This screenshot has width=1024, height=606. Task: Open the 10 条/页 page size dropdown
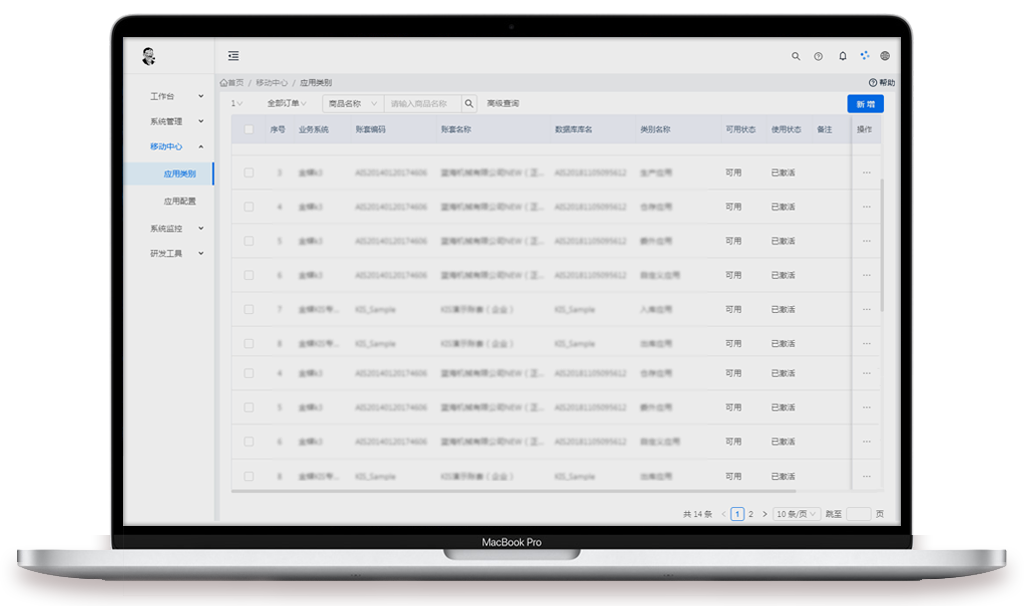[796, 514]
